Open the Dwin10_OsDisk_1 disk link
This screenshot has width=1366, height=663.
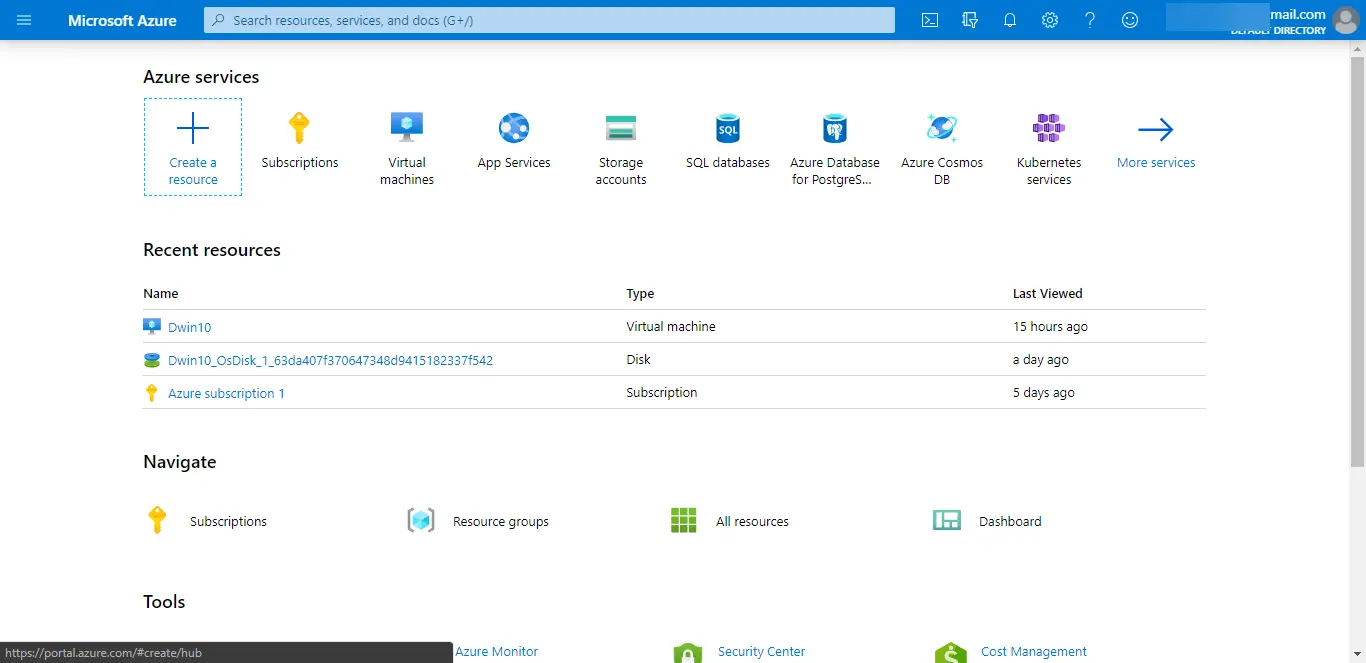(330, 360)
